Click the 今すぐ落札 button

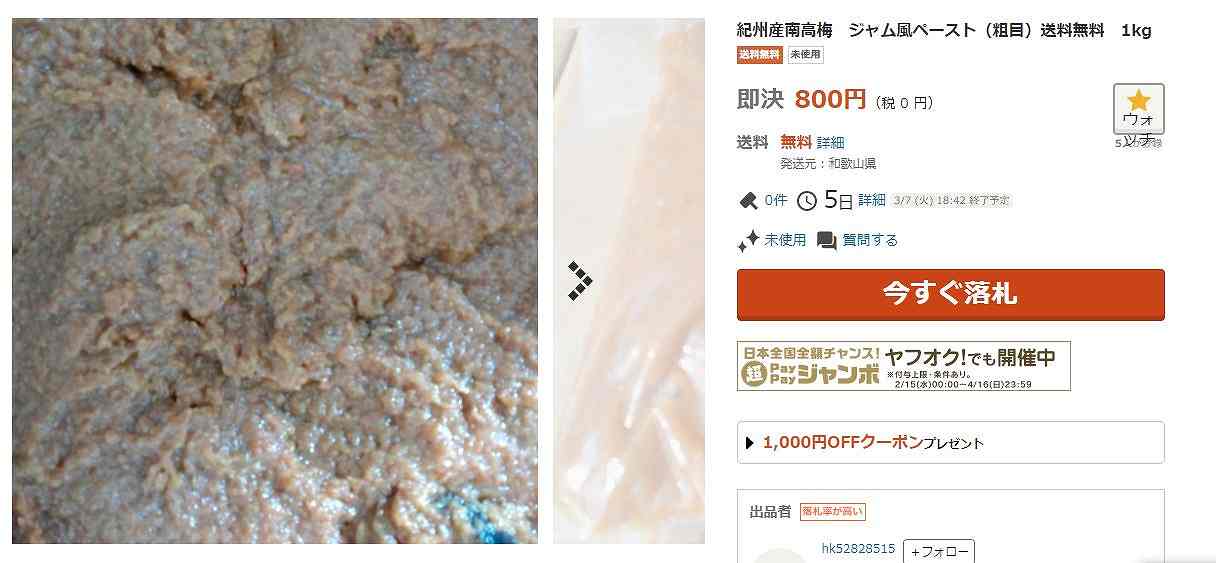951,295
